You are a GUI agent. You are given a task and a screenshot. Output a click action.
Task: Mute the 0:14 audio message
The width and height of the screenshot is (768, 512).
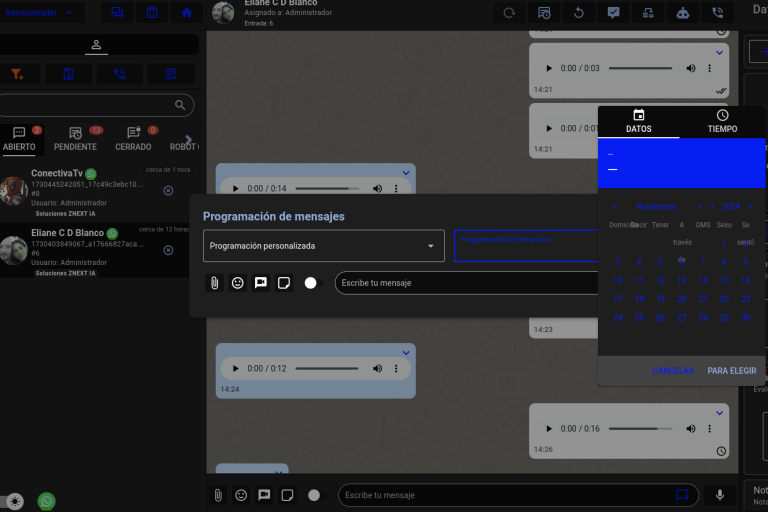[x=377, y=188]
